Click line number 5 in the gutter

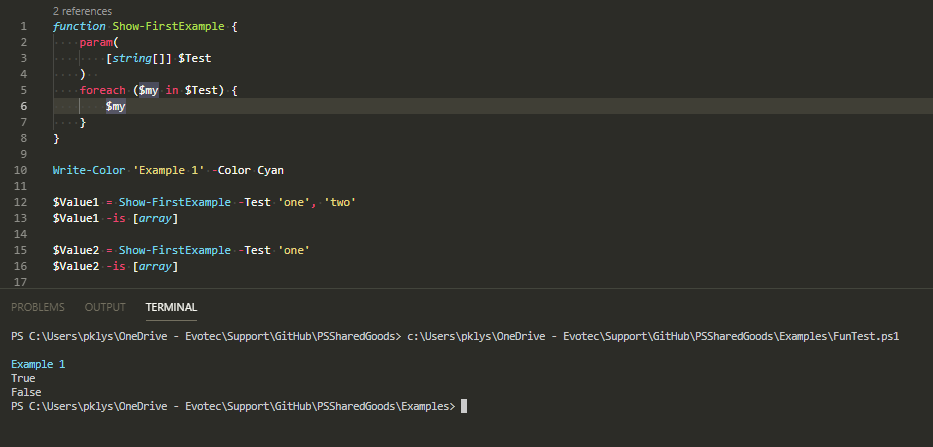(22, 90)
